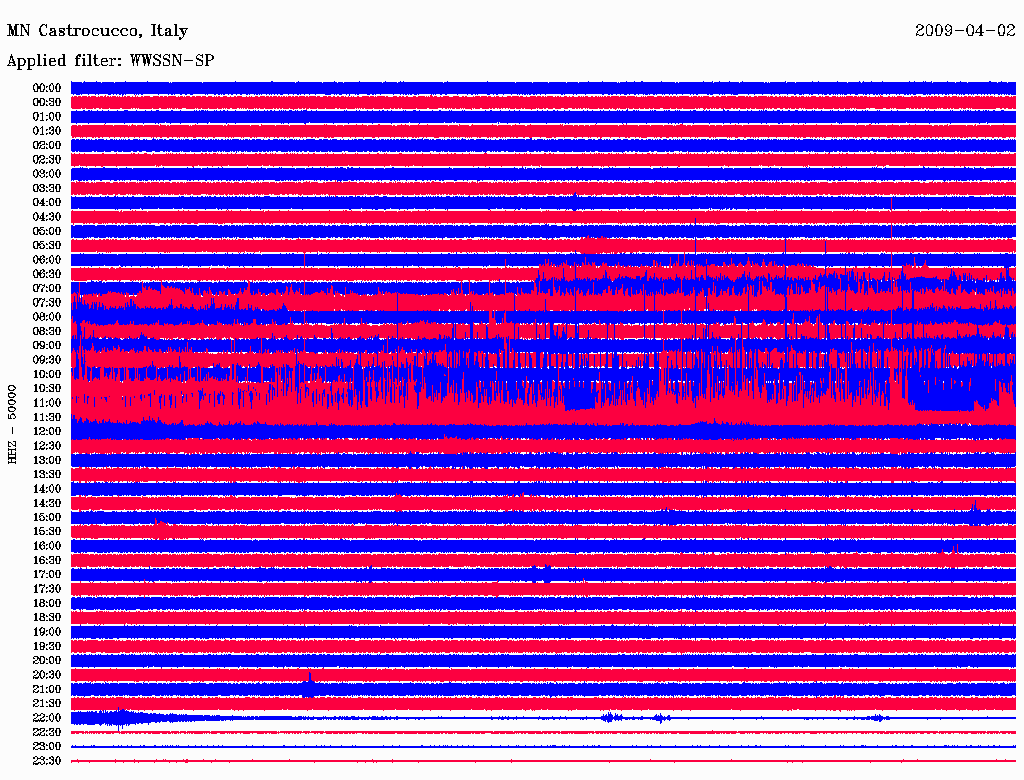Click the 18:00 time label
Screen dimensions: 1024x780
tap(47, 603)
